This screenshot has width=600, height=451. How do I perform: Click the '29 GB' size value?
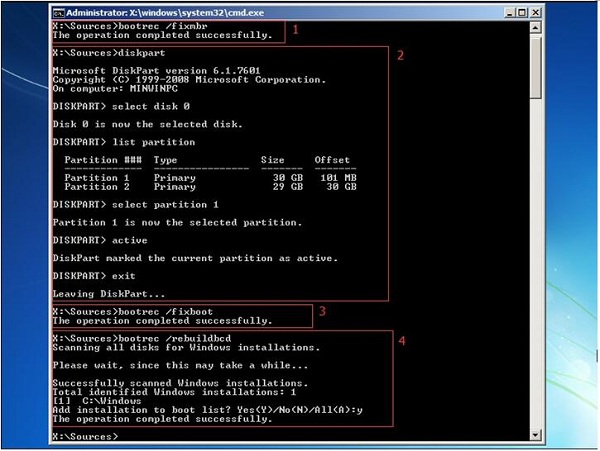pos(288,187)
